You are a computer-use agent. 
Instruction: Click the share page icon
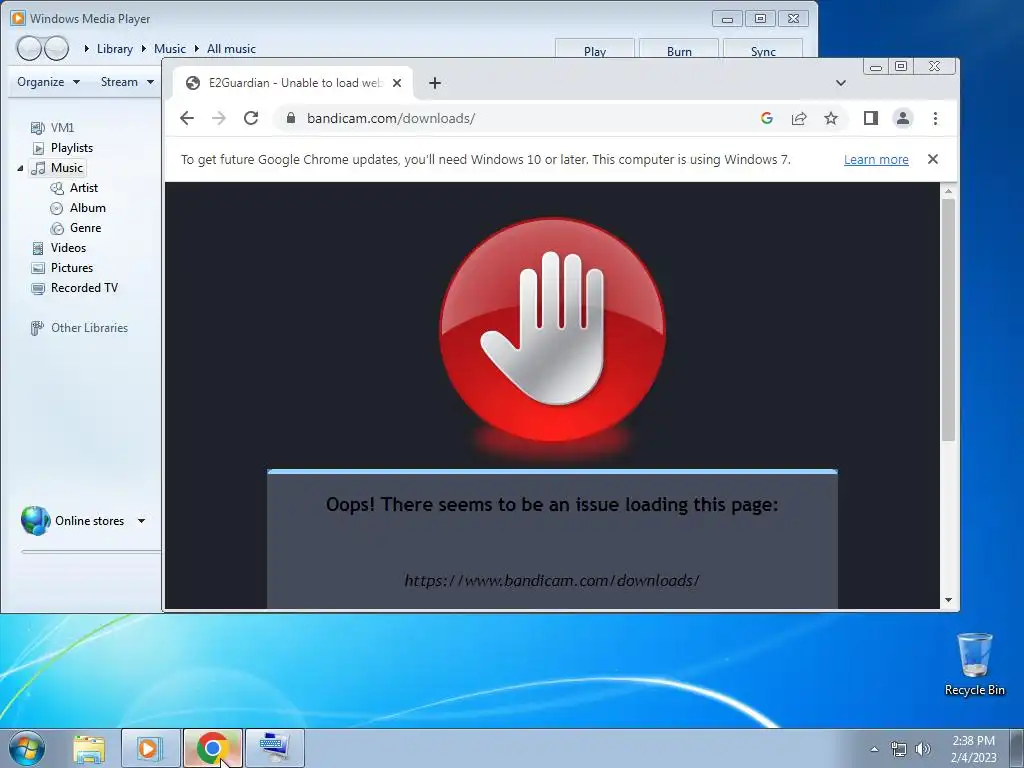click(799, 118)
